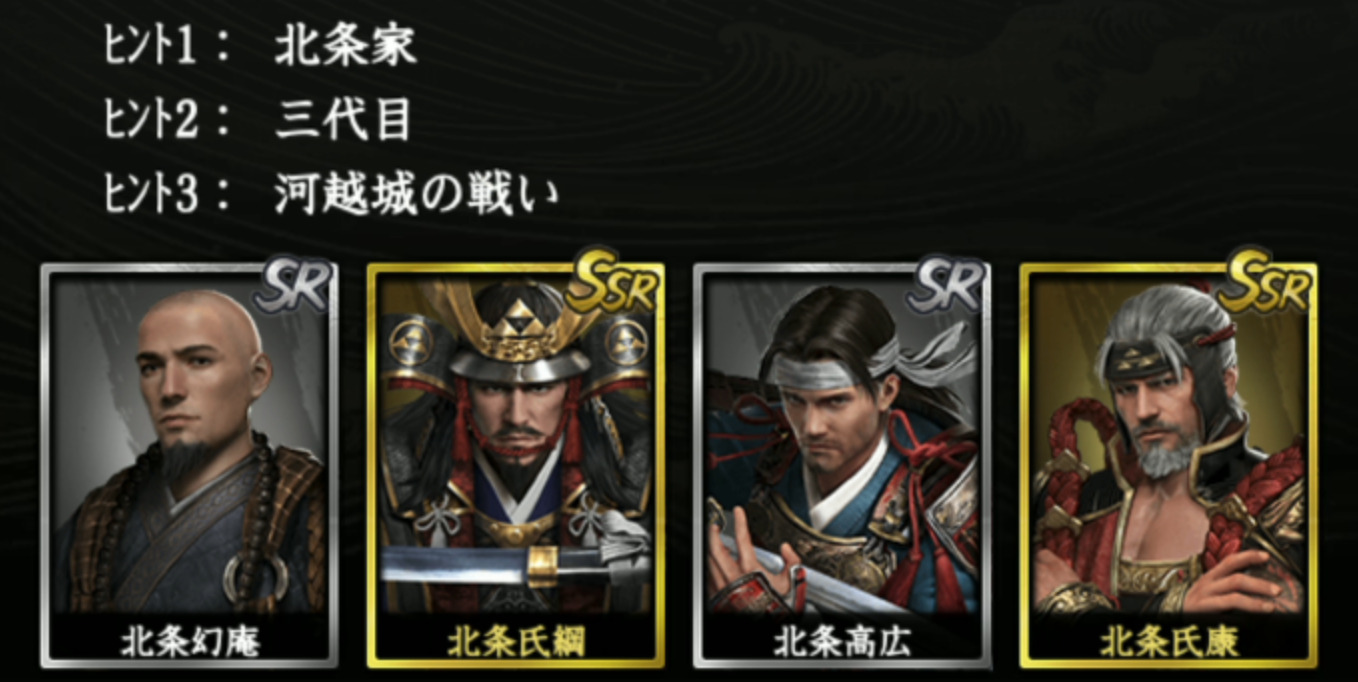Select the 北条氏康 SSR card

tap(1167, 465)
